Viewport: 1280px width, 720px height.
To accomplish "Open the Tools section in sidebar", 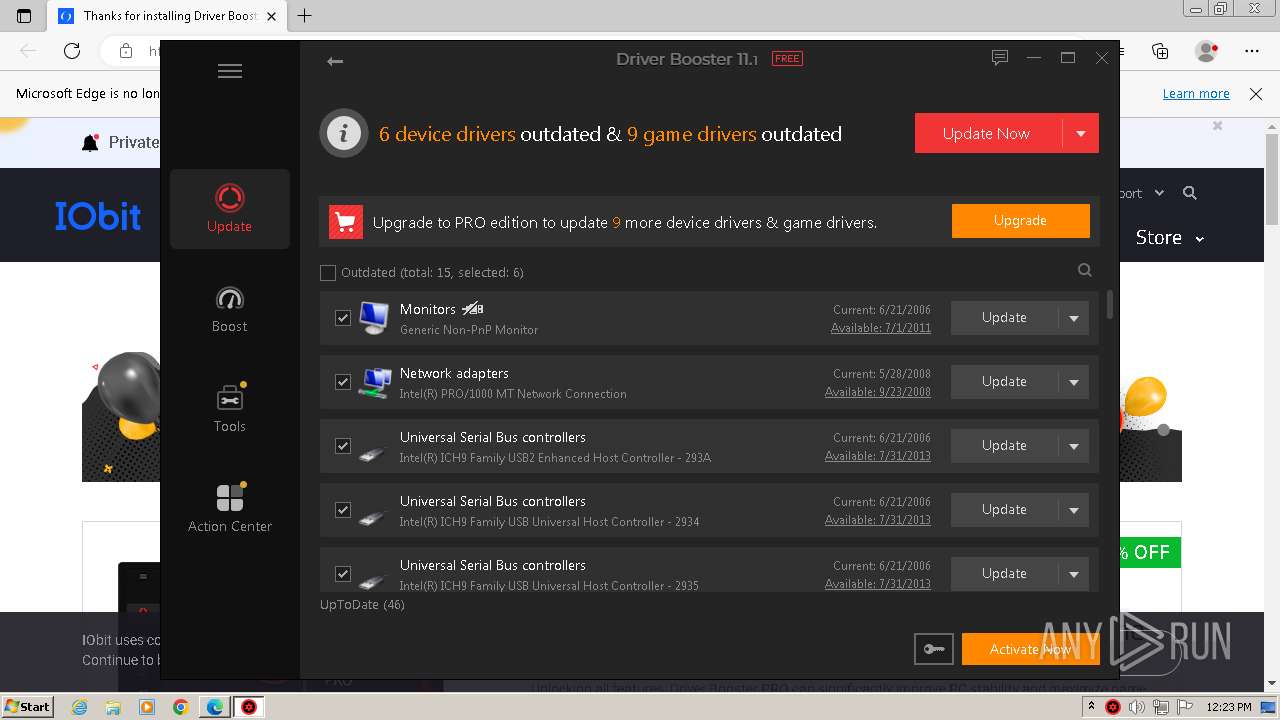I will [230, 409].
